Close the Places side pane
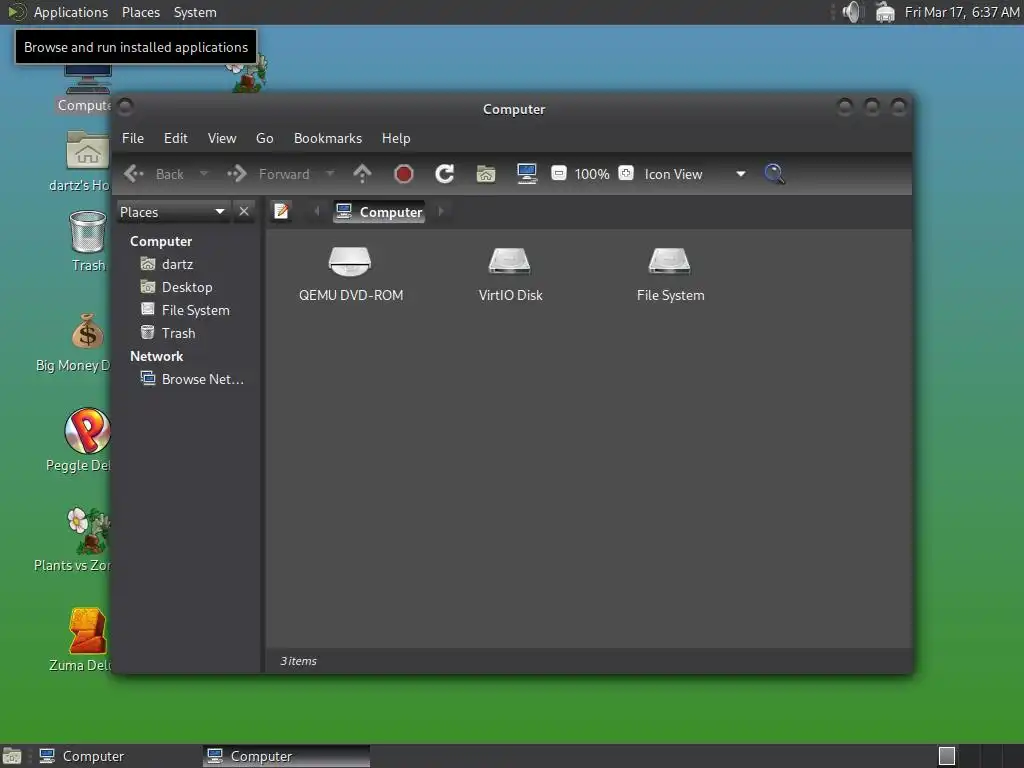 244,212
